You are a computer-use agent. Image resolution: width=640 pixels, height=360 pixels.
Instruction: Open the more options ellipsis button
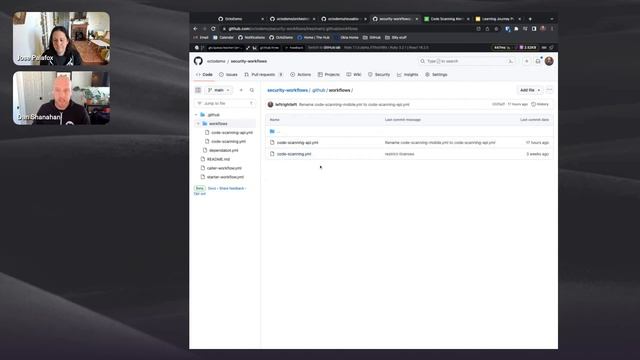coord(549,90)
